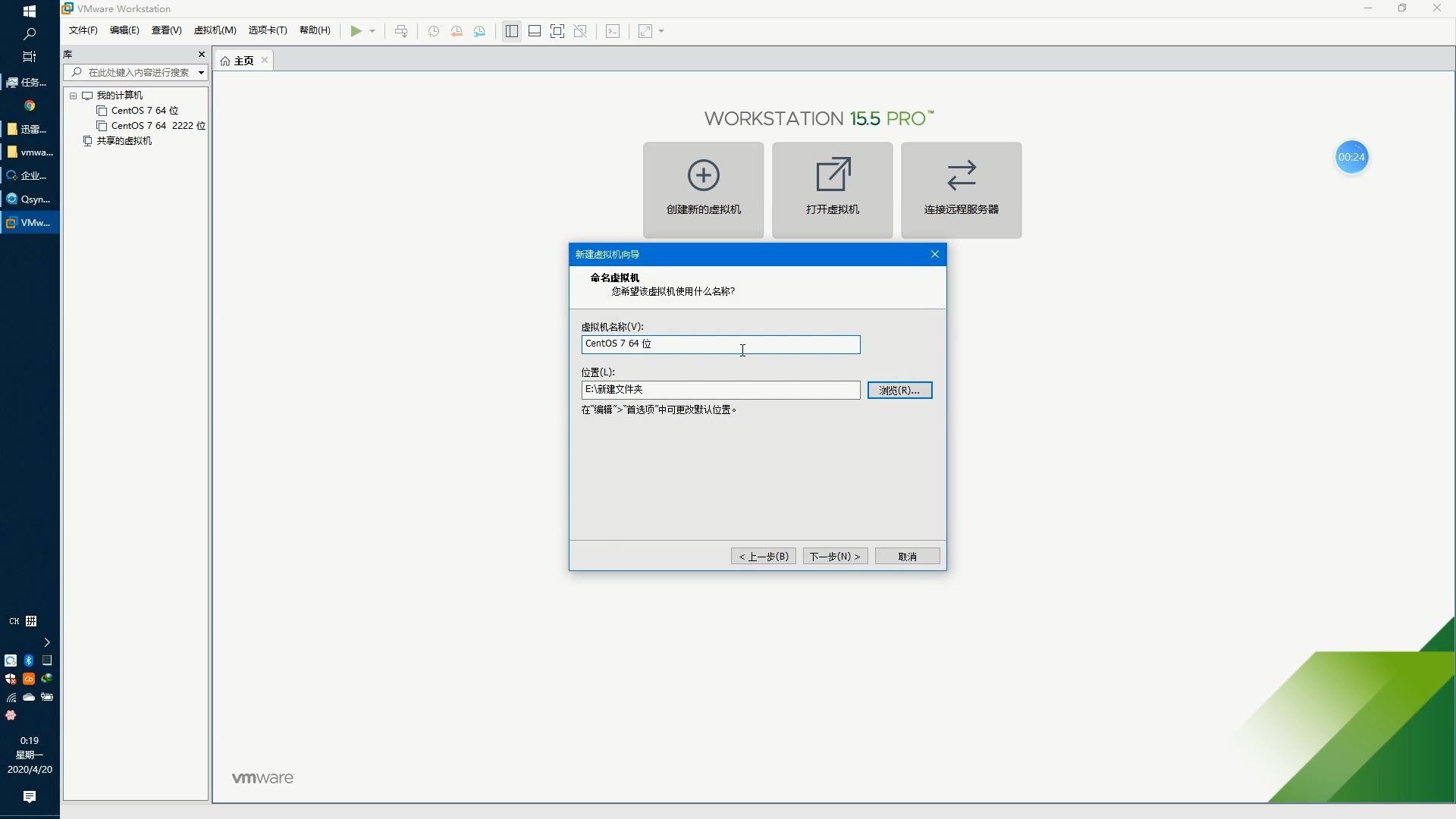The width and height of the screenshot is (1456, 819).
Task: Power on the virtual machine with the green play icon
Action: 356,31
